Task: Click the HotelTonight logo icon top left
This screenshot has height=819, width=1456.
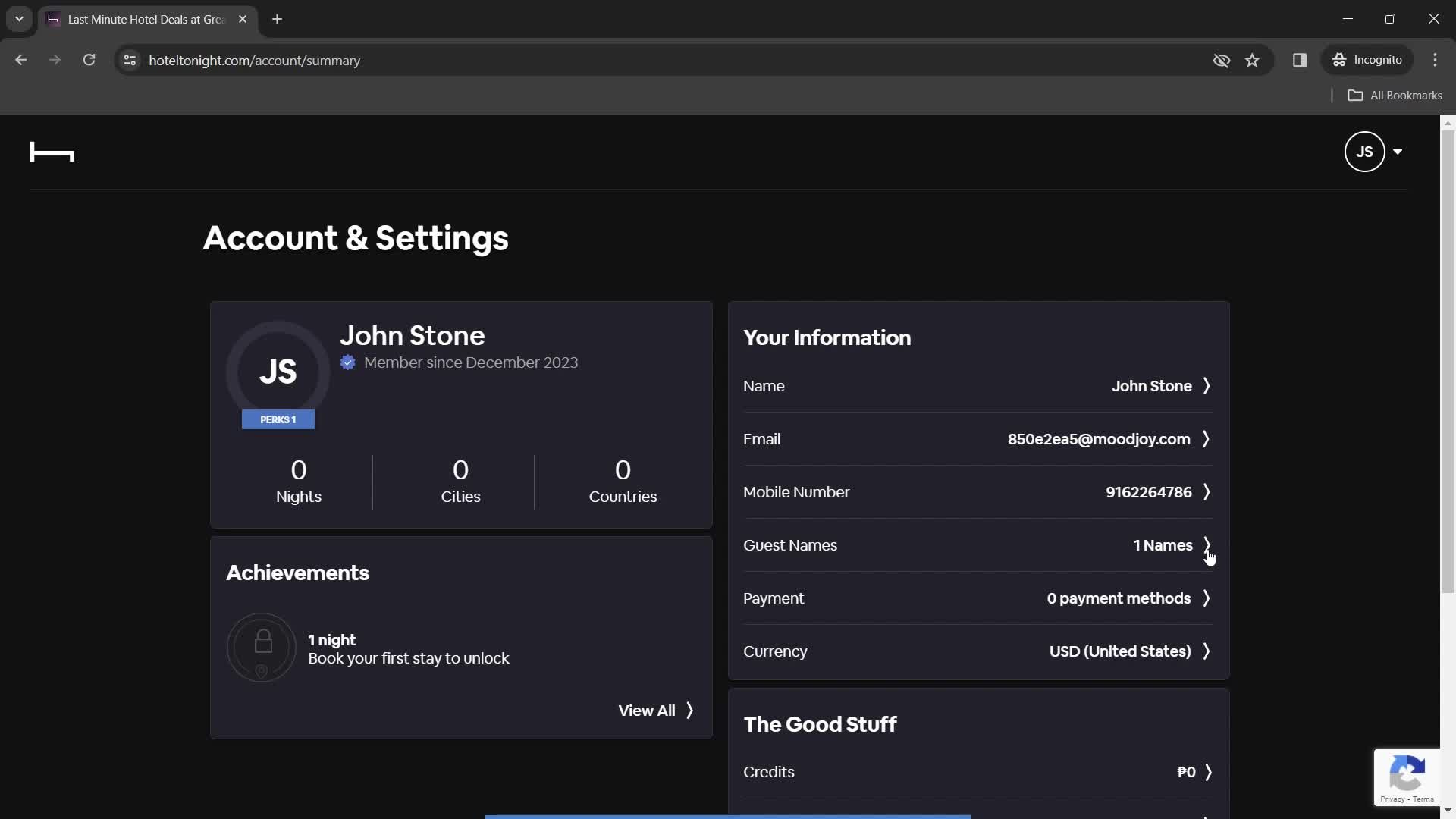Action: click(x=52, y=152)
